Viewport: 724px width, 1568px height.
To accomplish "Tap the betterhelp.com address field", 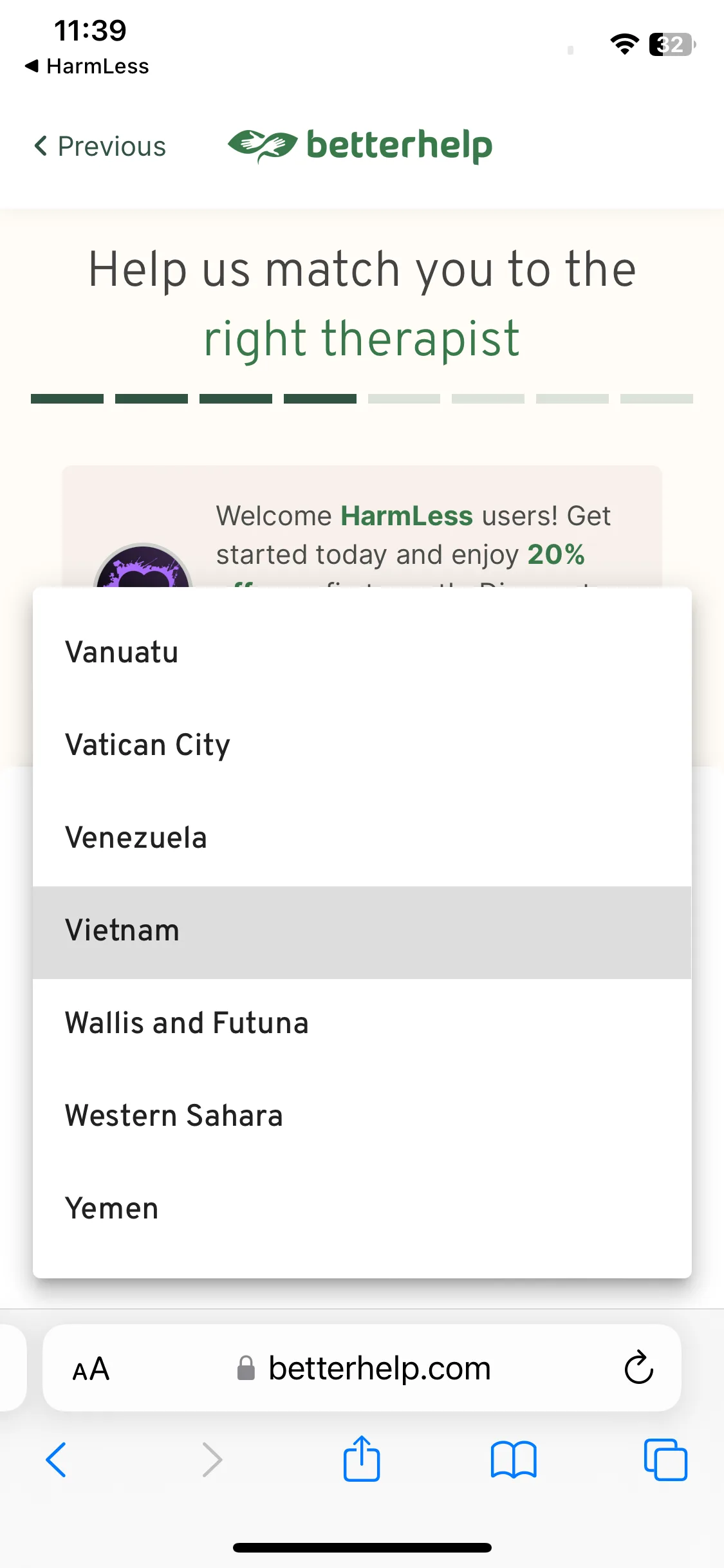I will pyautogui.click(x=362, y=1368).
